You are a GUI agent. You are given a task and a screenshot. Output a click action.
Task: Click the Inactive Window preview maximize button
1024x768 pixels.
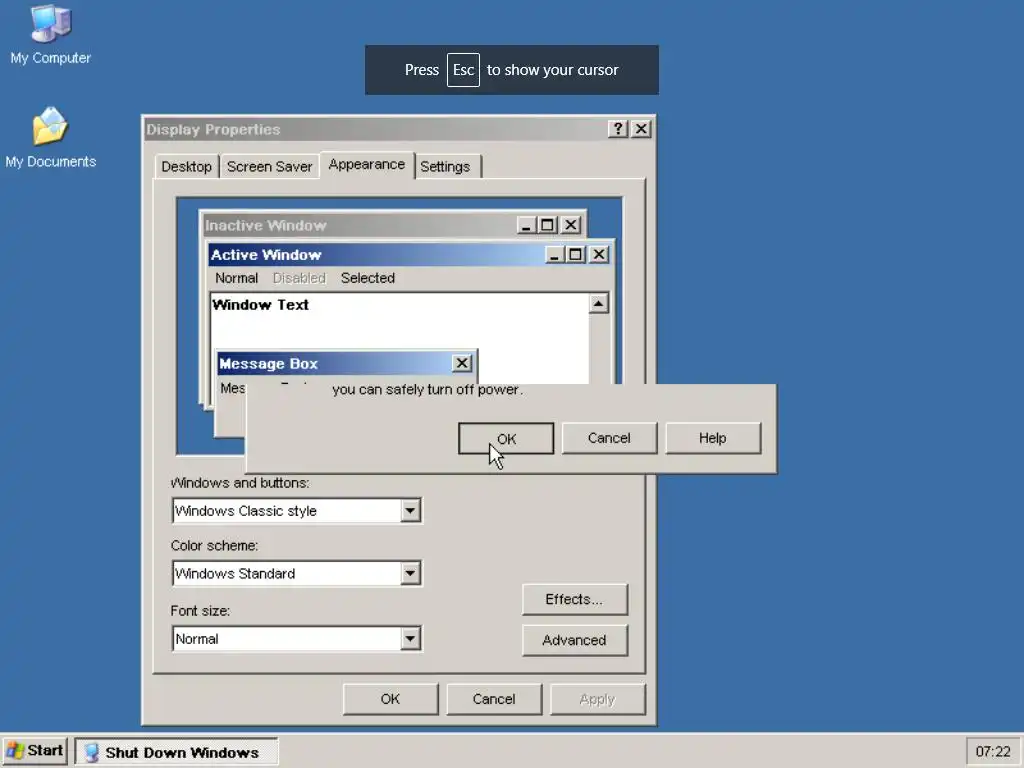pyautogui.click(x=547, y=225)
